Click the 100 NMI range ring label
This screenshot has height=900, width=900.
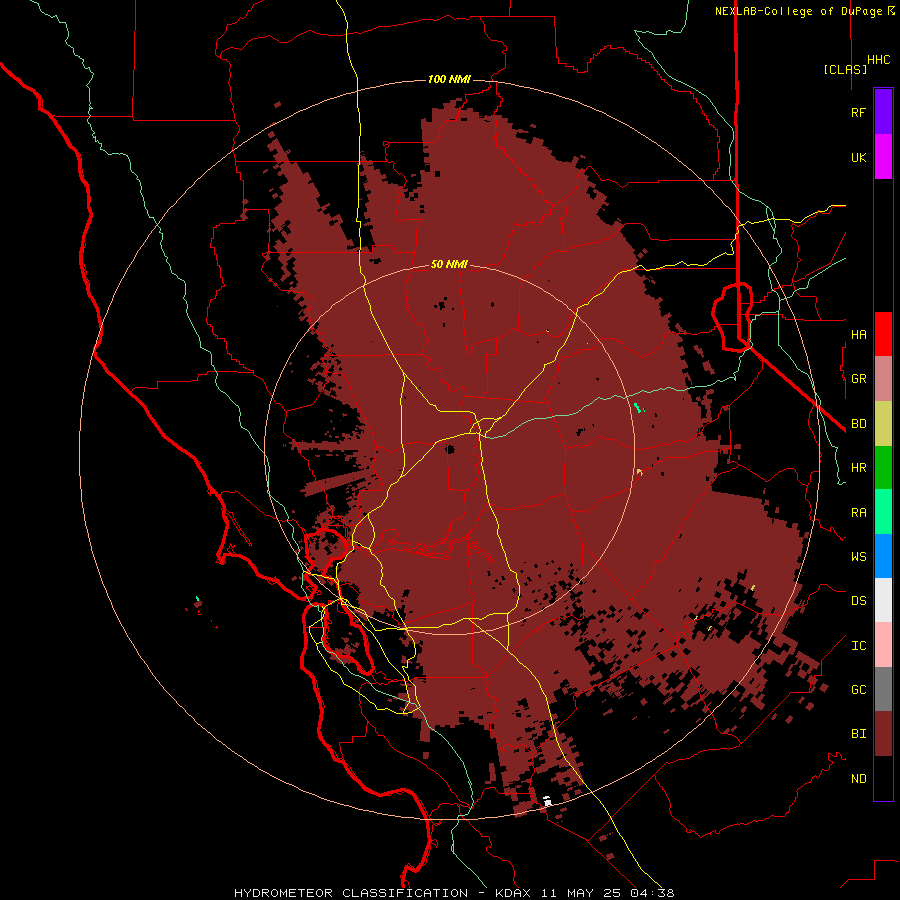click(x=449, y=79)
